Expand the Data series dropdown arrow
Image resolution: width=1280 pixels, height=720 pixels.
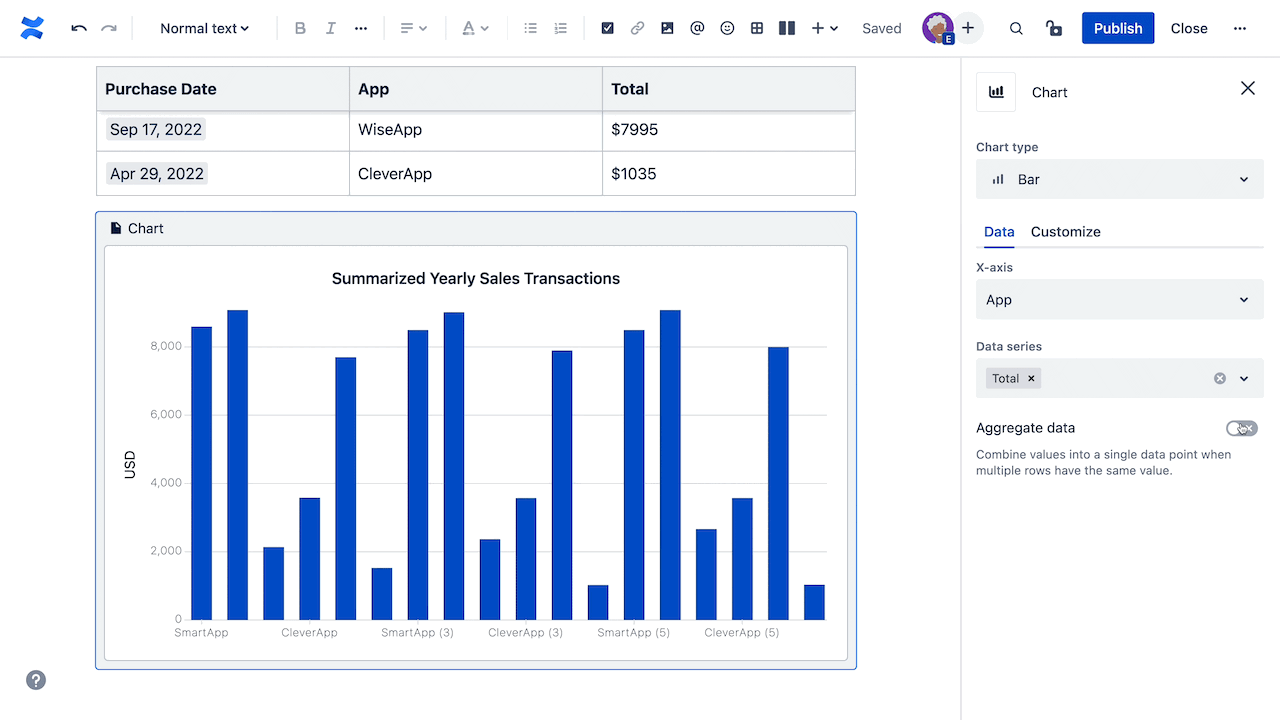tap(1244, 378)
